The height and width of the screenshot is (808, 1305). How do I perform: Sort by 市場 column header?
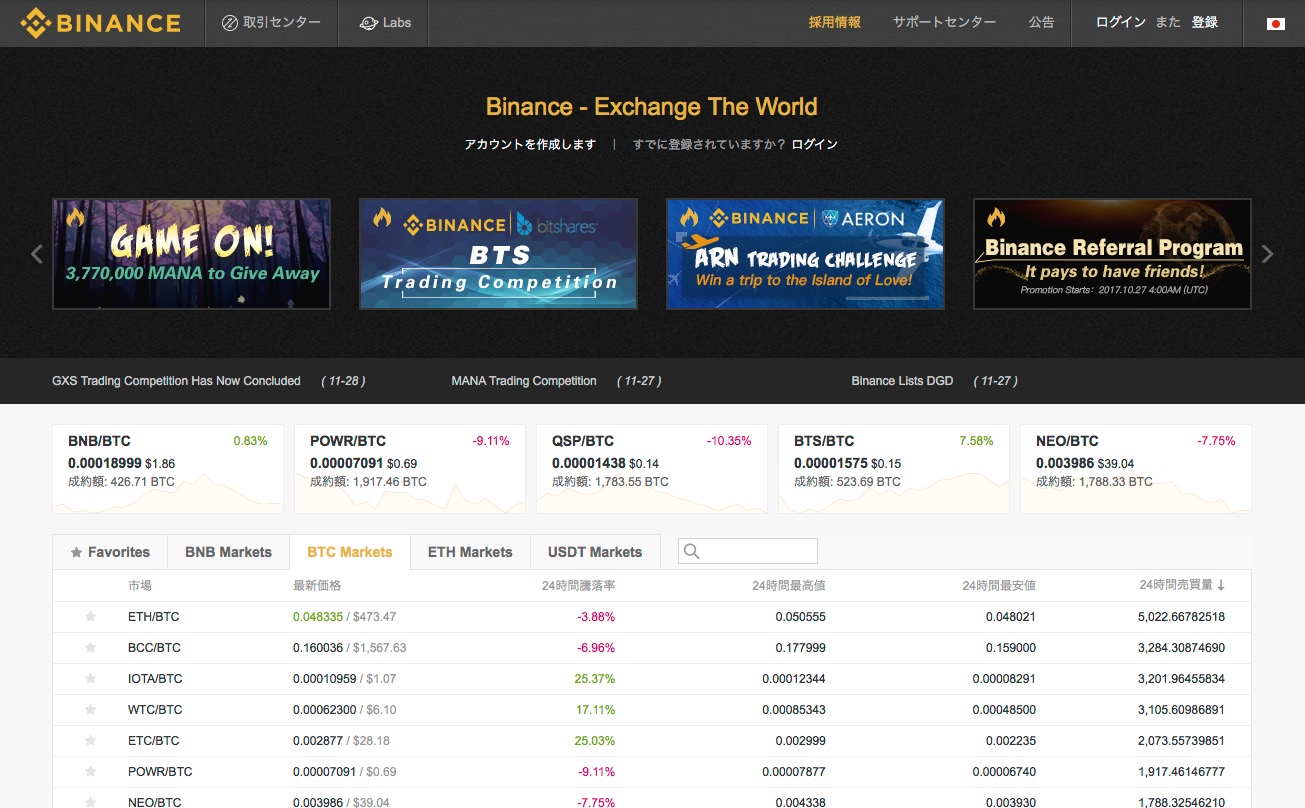pyautogui.click(x=140, y=585)
